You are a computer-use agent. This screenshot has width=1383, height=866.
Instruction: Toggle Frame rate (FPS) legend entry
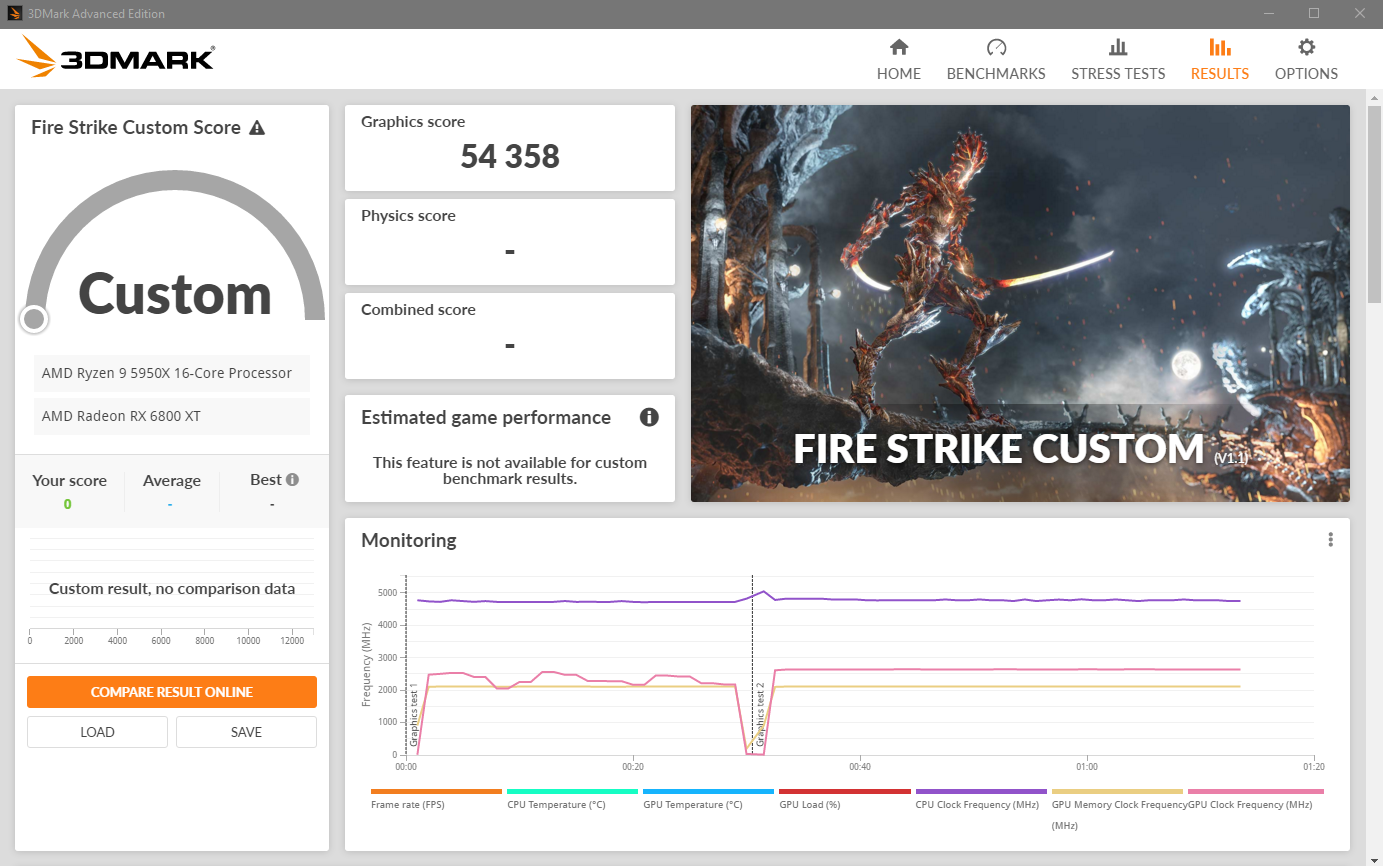pos(436,799)
